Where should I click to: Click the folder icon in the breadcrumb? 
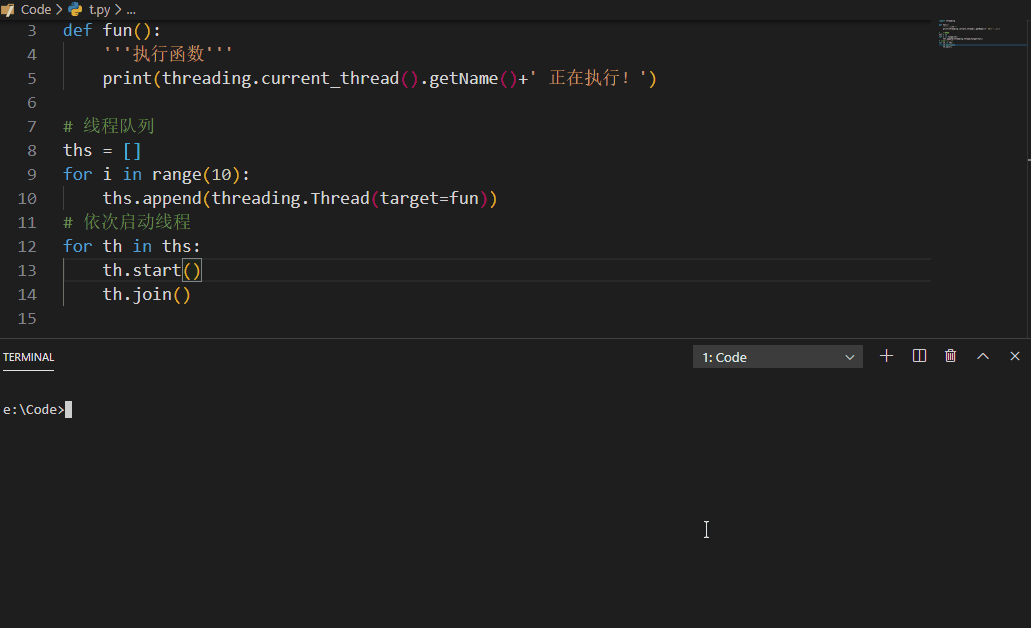[x=8, y=9]
